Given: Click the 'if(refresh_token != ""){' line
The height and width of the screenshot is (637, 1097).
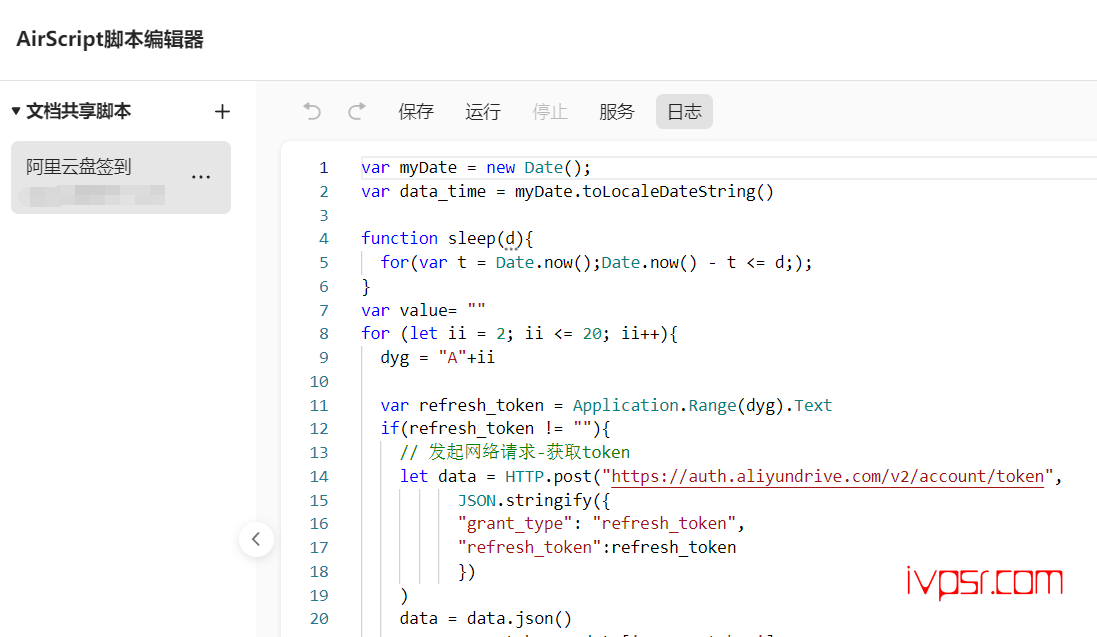Looking at the screenshot, I should point(495,428).
